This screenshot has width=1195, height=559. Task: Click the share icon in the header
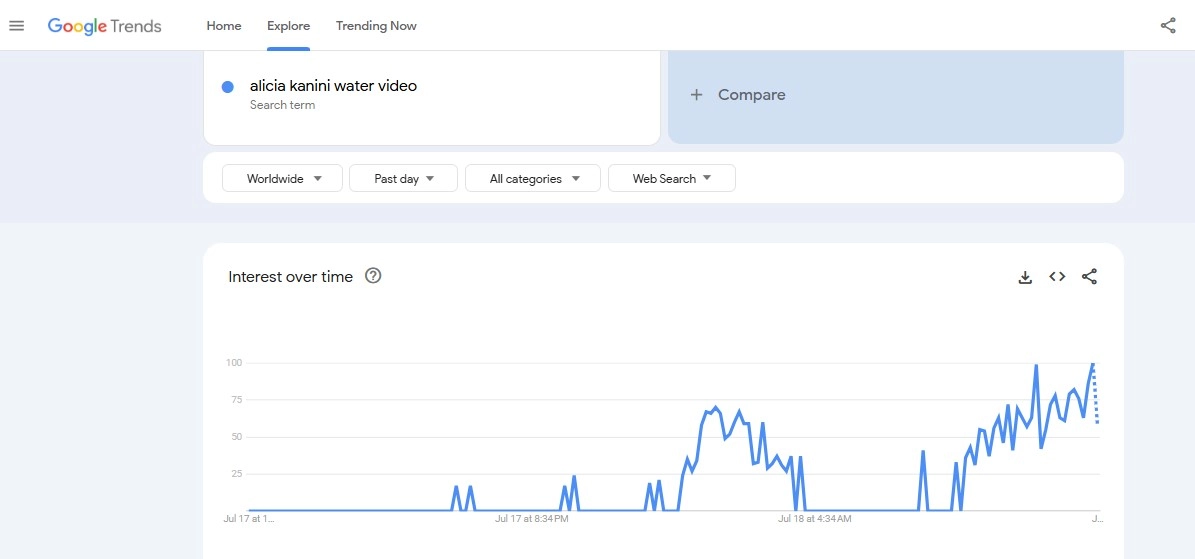point(1168,26)
